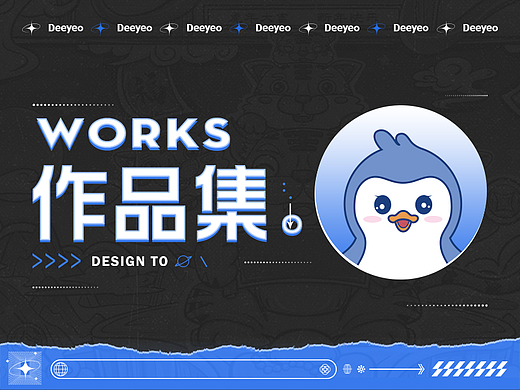Image resolution: width=520 pixels, height=390 pixels.
Task: Click the penguin avatar circle
Action: pos(401,193)
